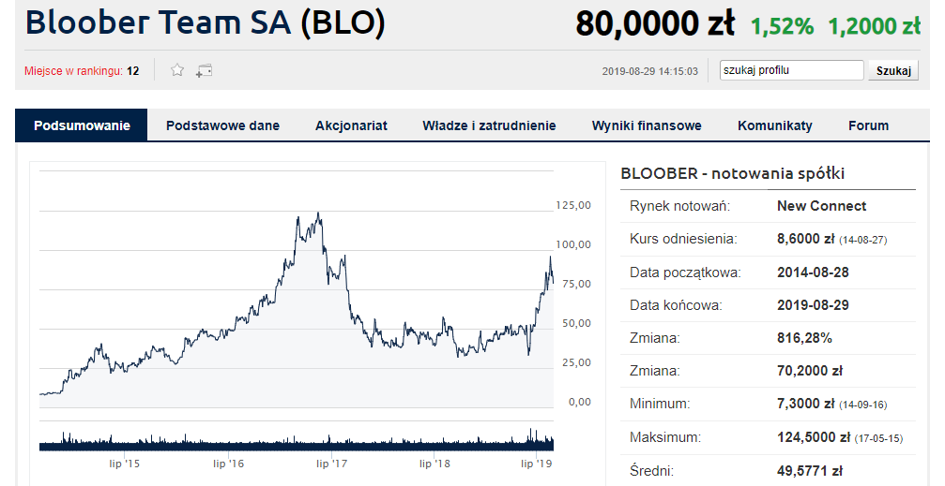This screenshot has height=486, width=945.
Task: Click the 1,52% change value
Action: (782, 27)
